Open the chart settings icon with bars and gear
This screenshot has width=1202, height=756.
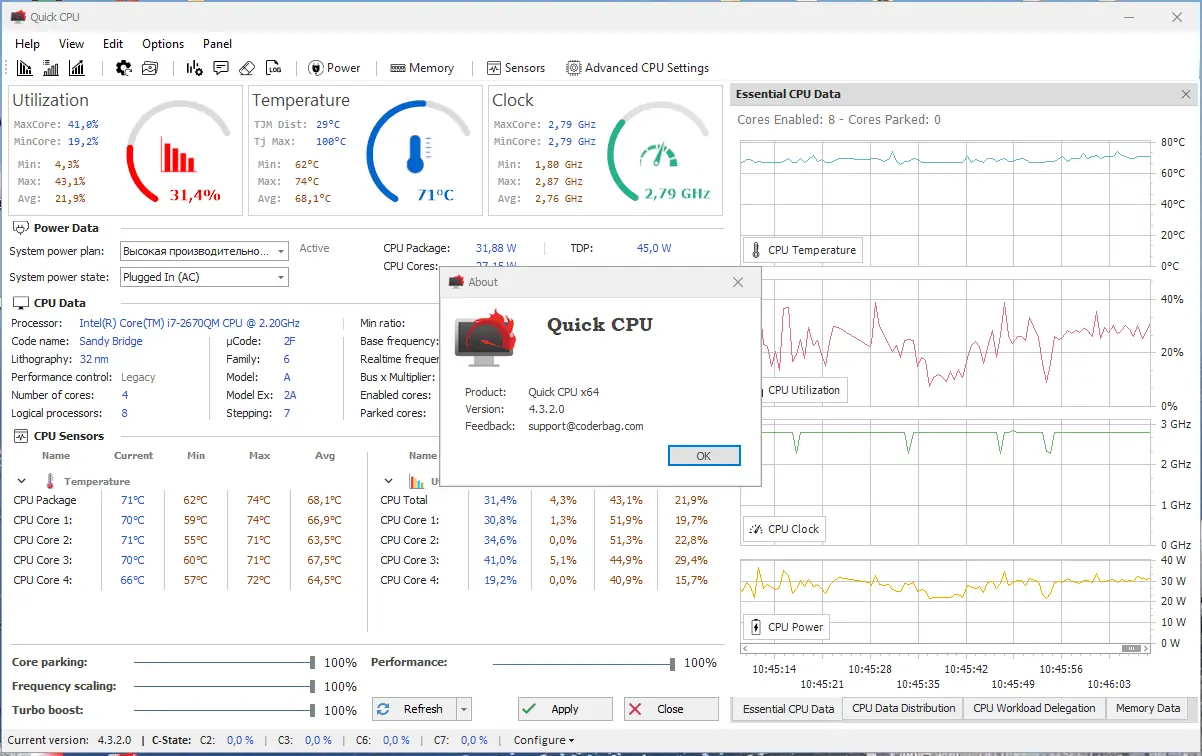point(195,68)
